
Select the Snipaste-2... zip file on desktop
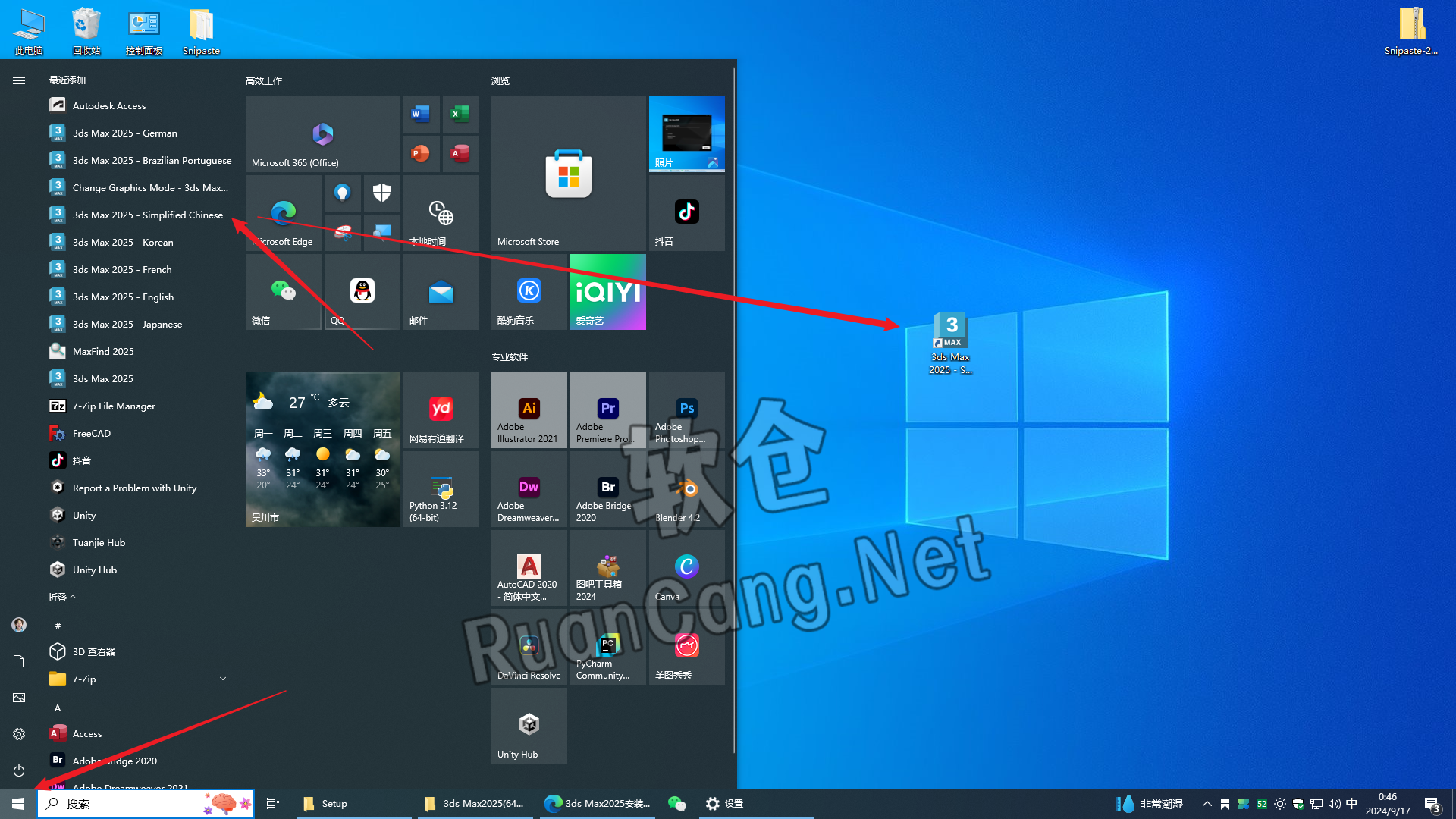tap(1411, 31)
